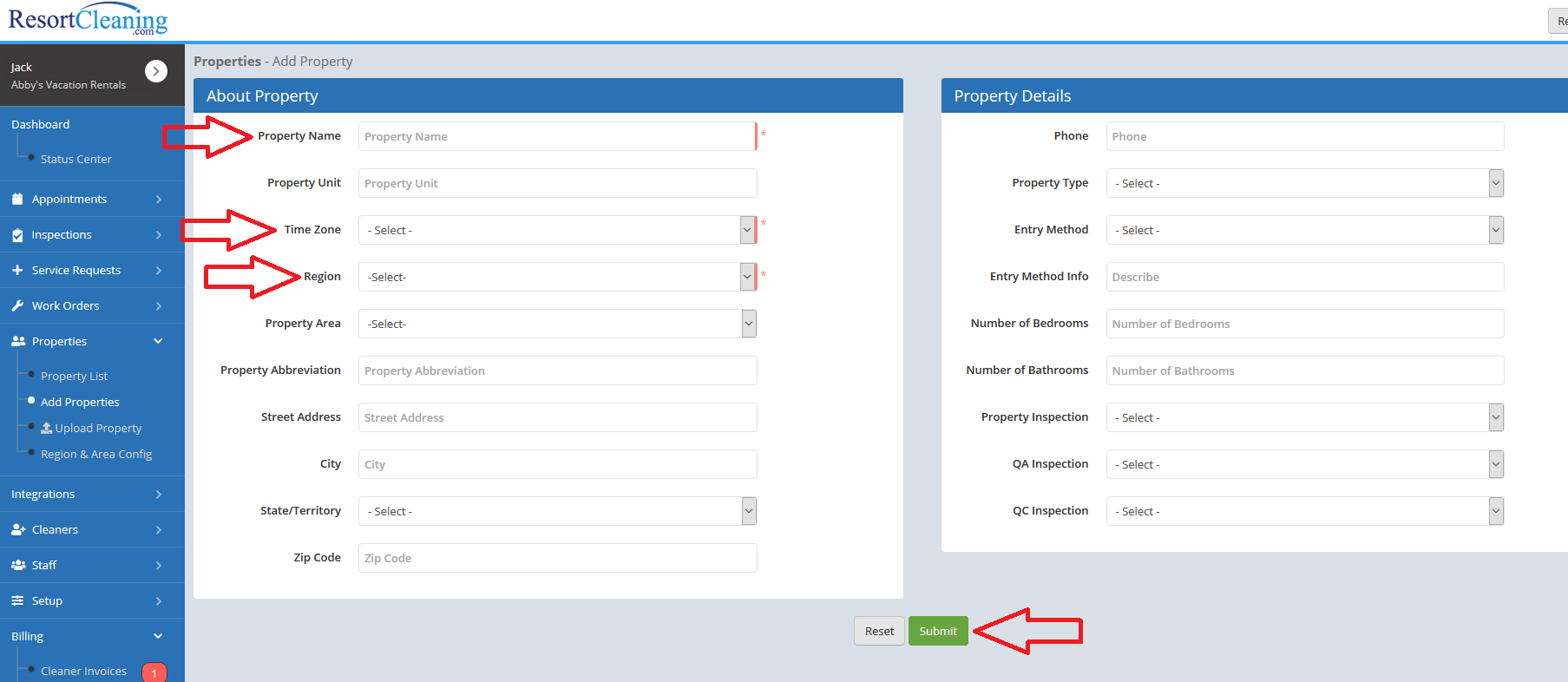Image resolution: width=1568 pixels, height=682 pixels.
Task: Open the Region select dropdown
Action: [556, 277]
